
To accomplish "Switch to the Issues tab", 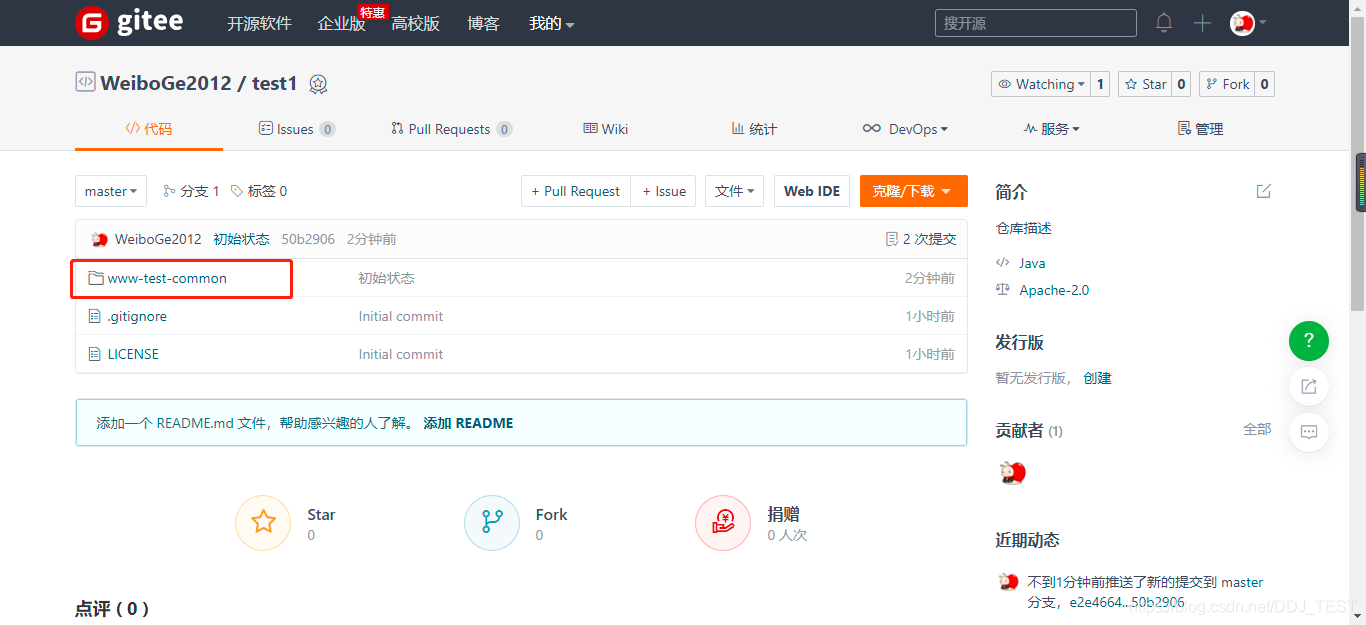I will pyautogui.click(x=297, y=129).
